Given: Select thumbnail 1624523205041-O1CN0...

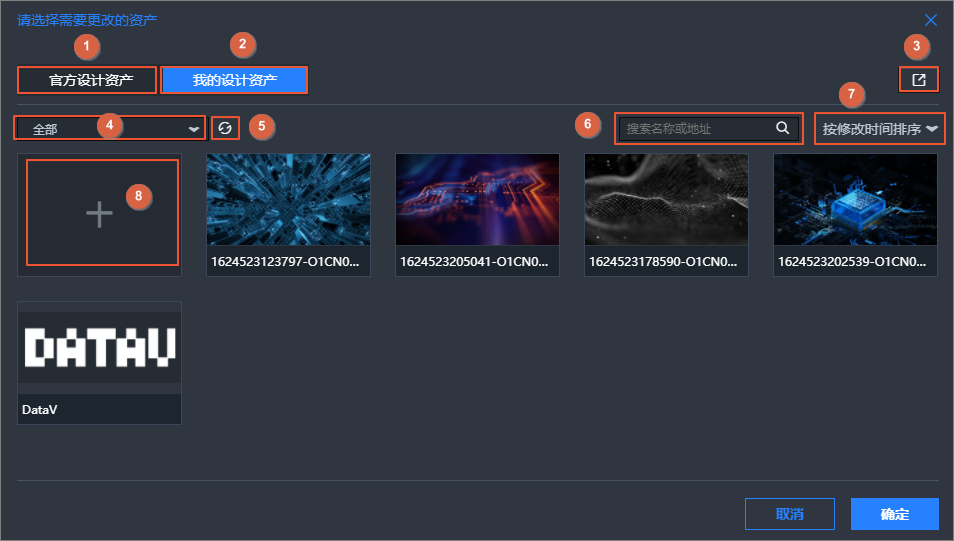Looking at the screenshot, I should tap(478, 200).
